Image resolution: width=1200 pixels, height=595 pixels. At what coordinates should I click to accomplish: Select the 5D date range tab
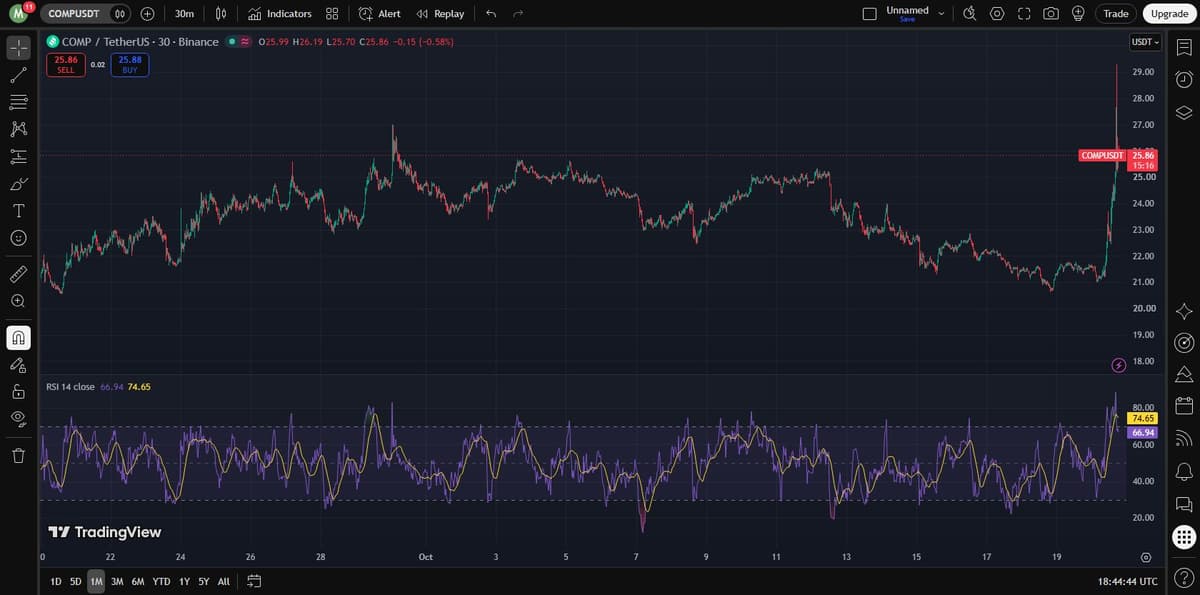pos(76,581)
